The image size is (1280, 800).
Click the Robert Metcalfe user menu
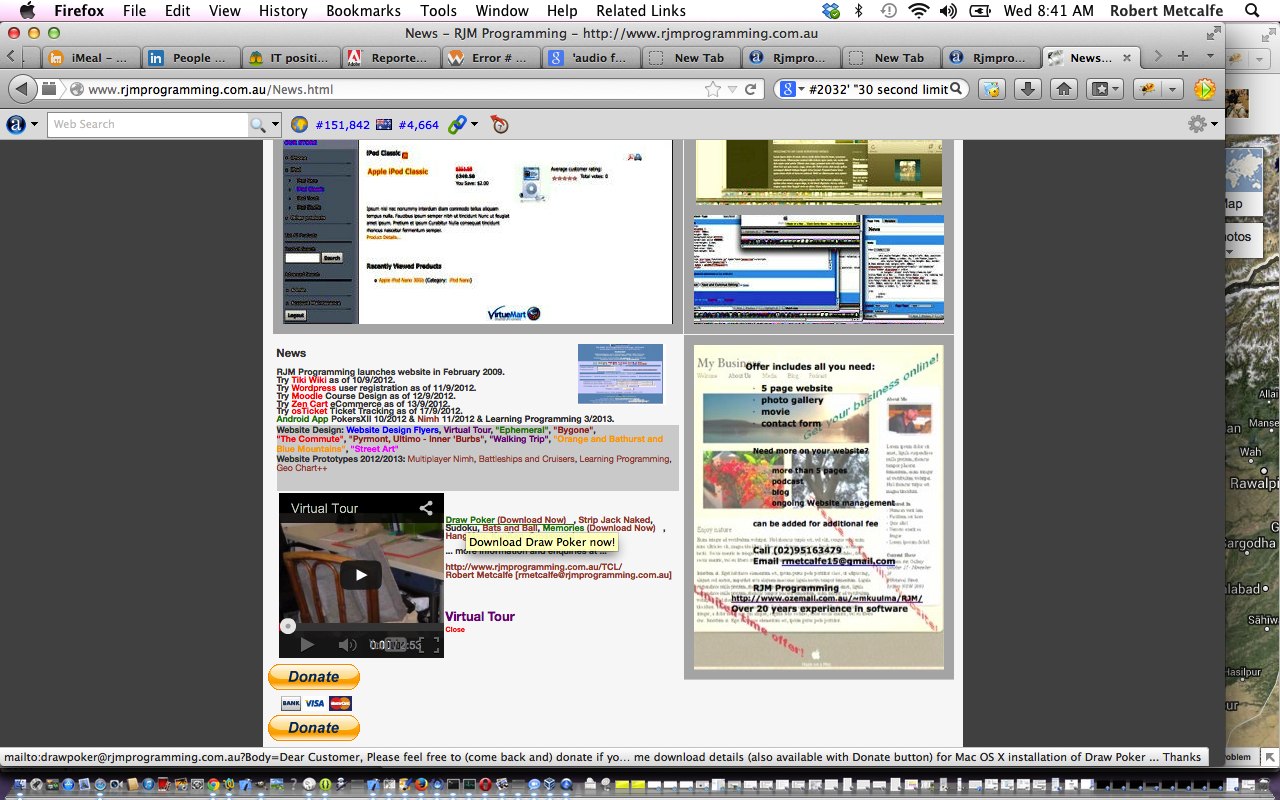(x=1166, y=11)
